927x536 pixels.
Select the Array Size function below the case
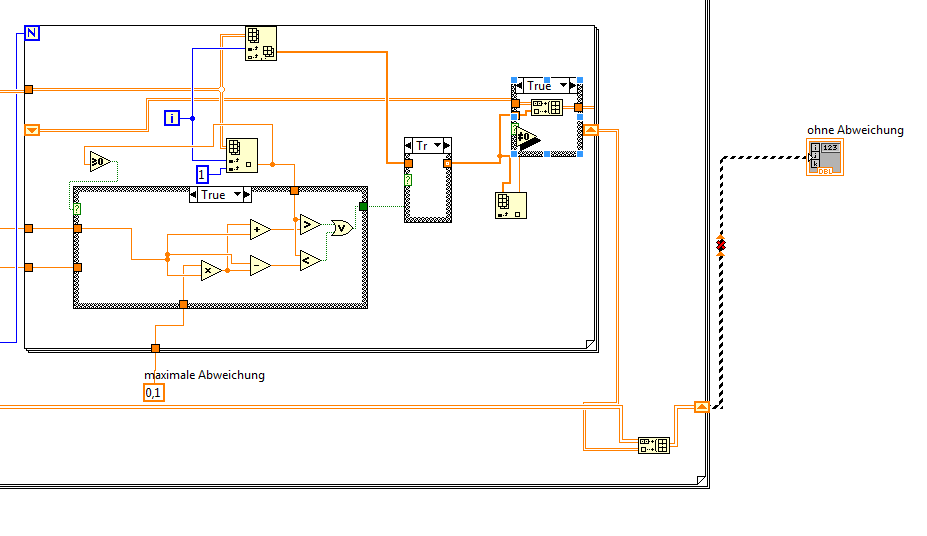coord(511,206)
